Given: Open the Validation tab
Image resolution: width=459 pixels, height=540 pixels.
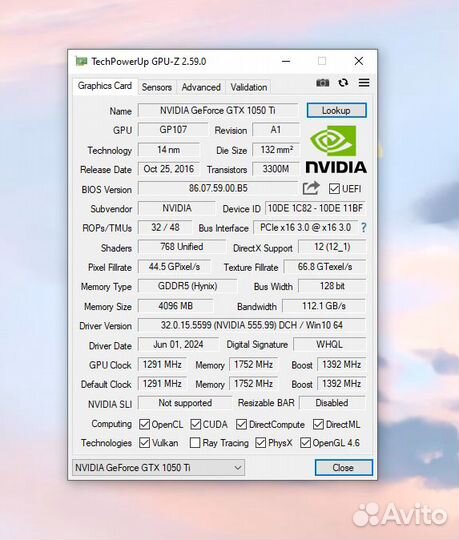Looking at the screenshot, I should pyautogui.click(x=249, y=87).
